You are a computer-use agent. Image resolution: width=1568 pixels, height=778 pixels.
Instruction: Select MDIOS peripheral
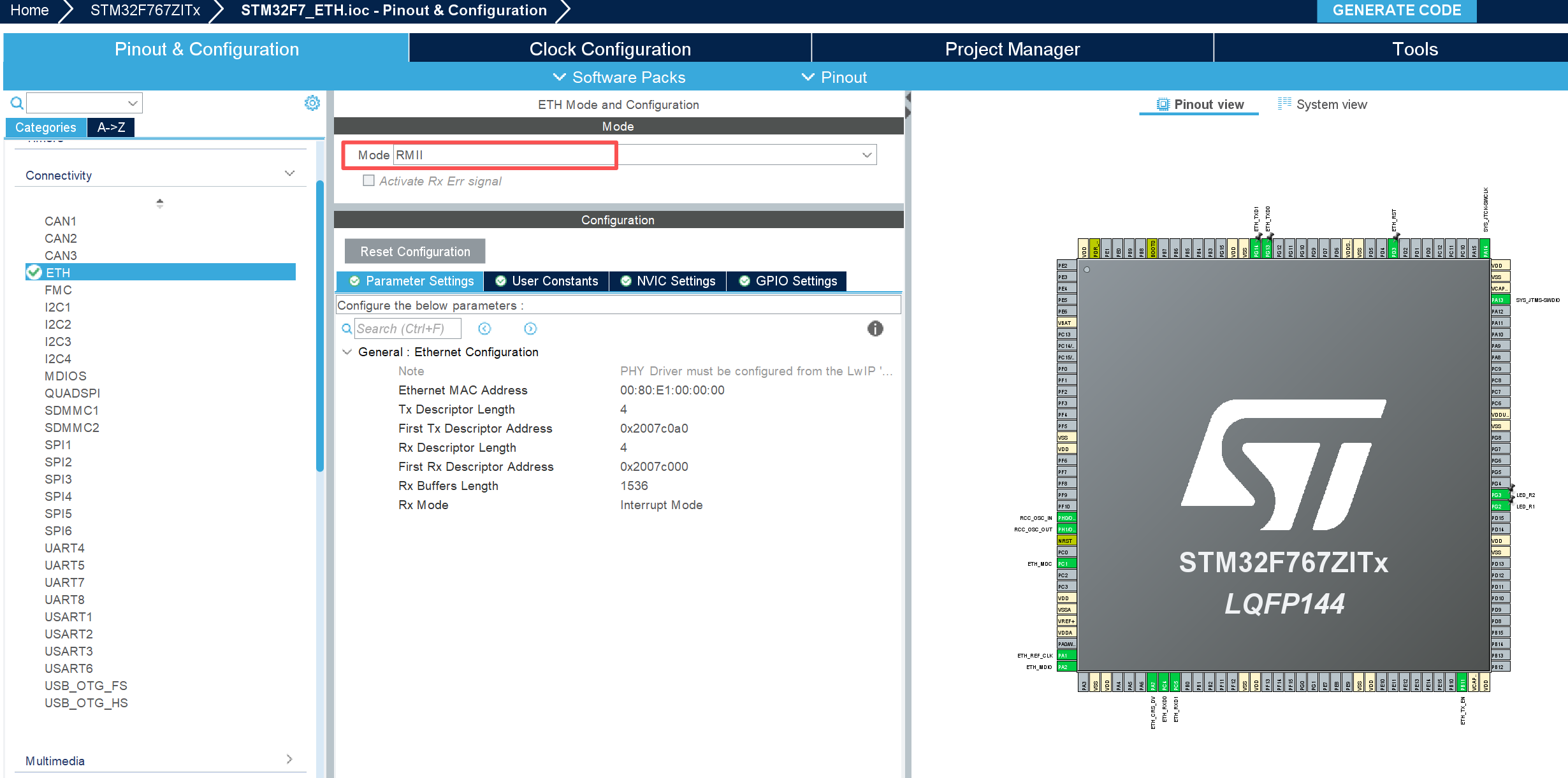point(66,376)
